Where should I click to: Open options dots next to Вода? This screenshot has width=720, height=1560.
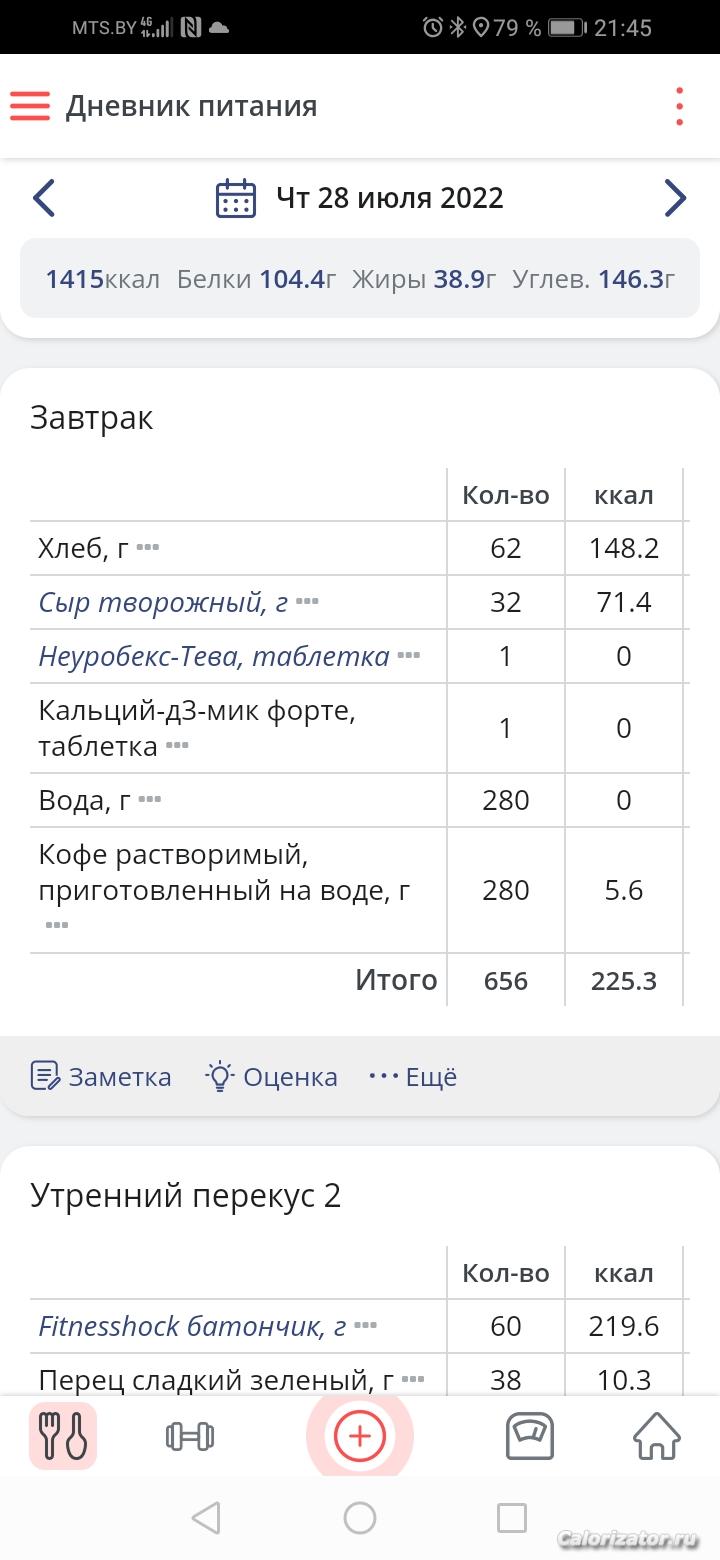coord(150,800)
